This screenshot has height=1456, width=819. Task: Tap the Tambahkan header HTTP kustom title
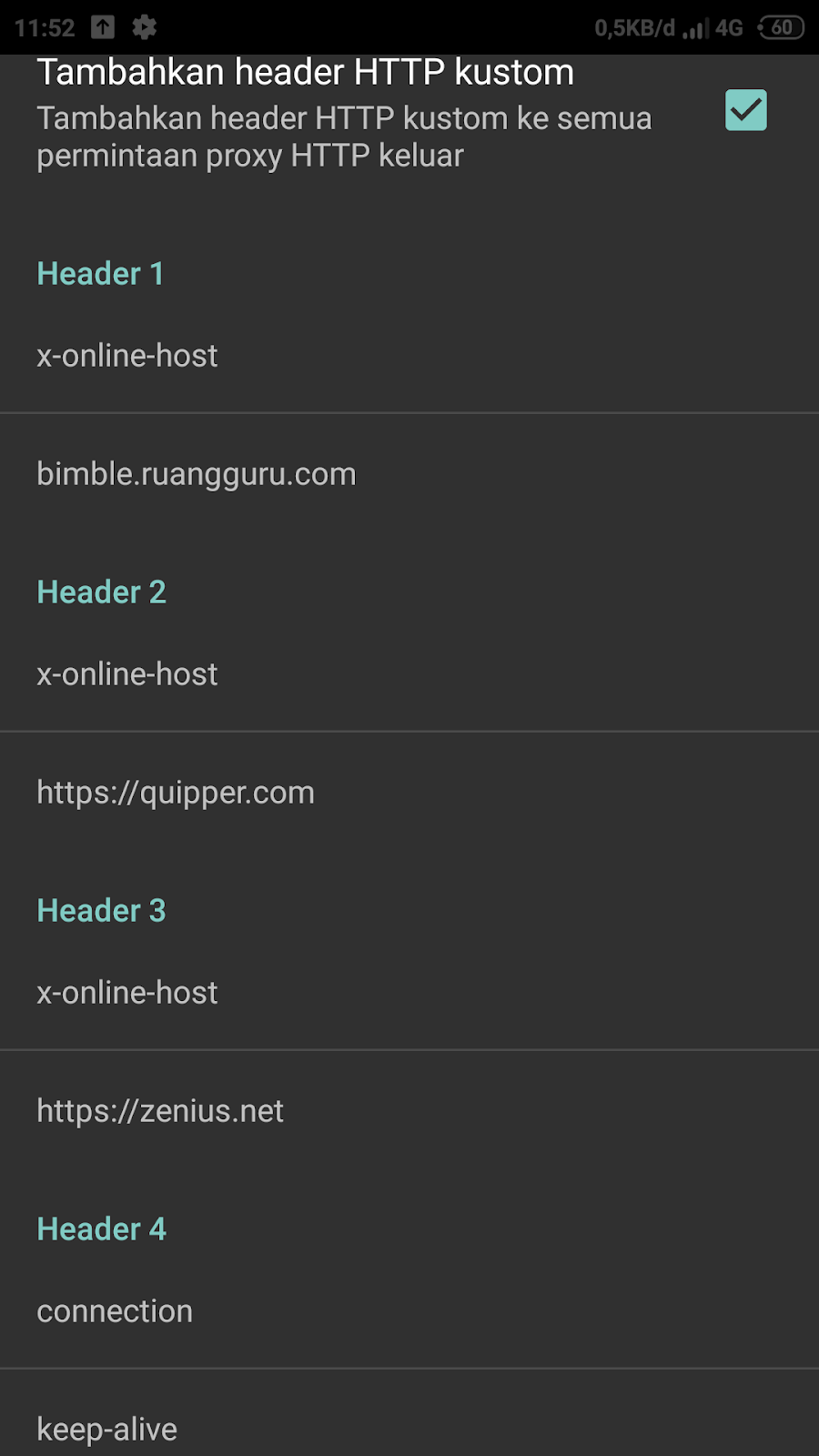point(306,72)
